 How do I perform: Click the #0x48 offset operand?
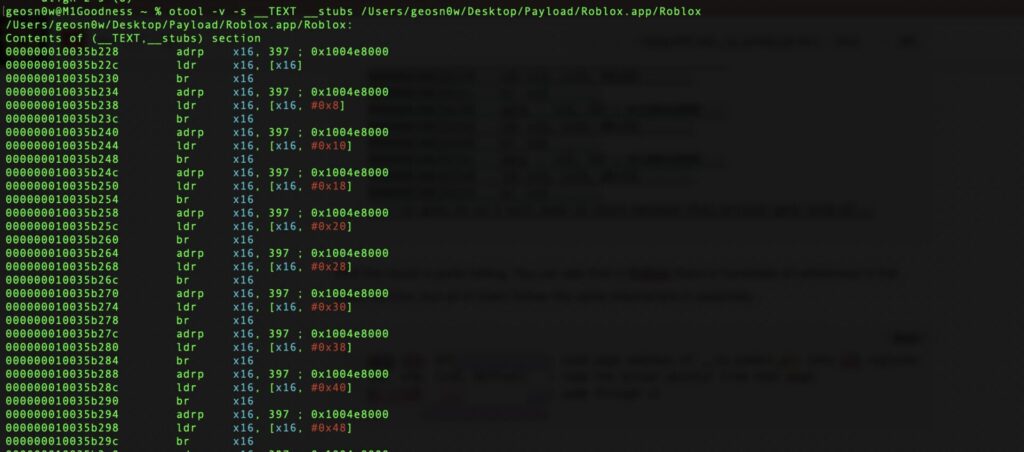tap(330, 428)
